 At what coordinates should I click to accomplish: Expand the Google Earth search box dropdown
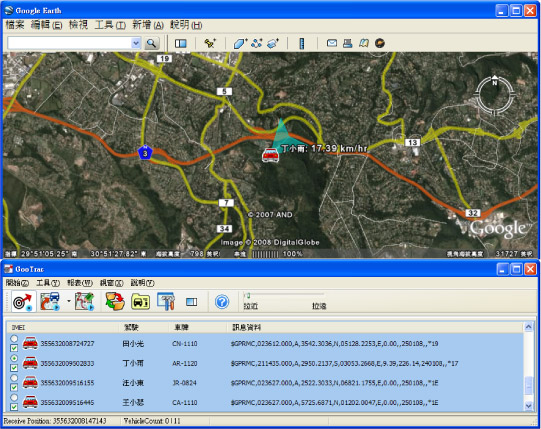coord(136,43)
